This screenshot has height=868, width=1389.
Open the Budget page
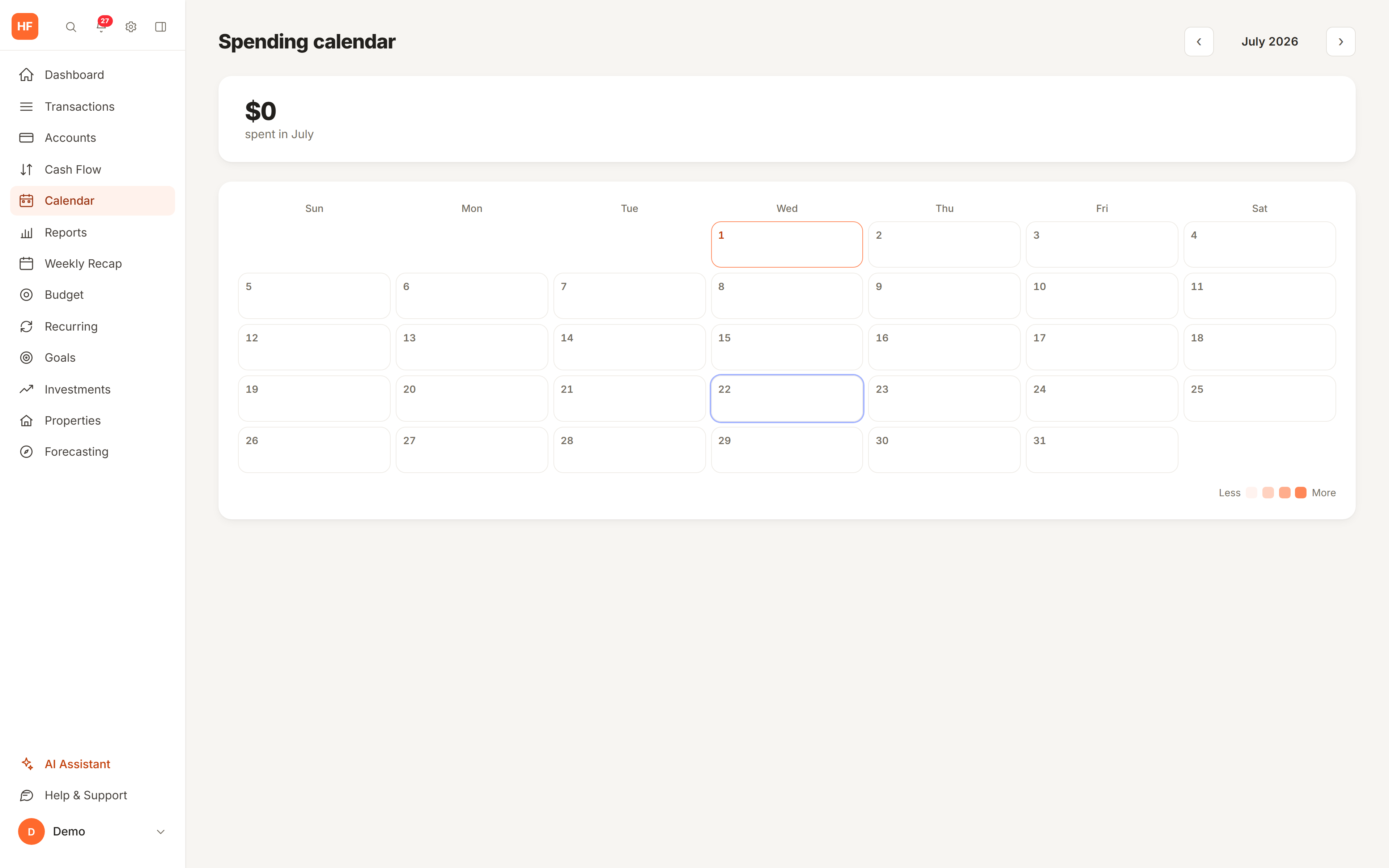coord(92,294)
